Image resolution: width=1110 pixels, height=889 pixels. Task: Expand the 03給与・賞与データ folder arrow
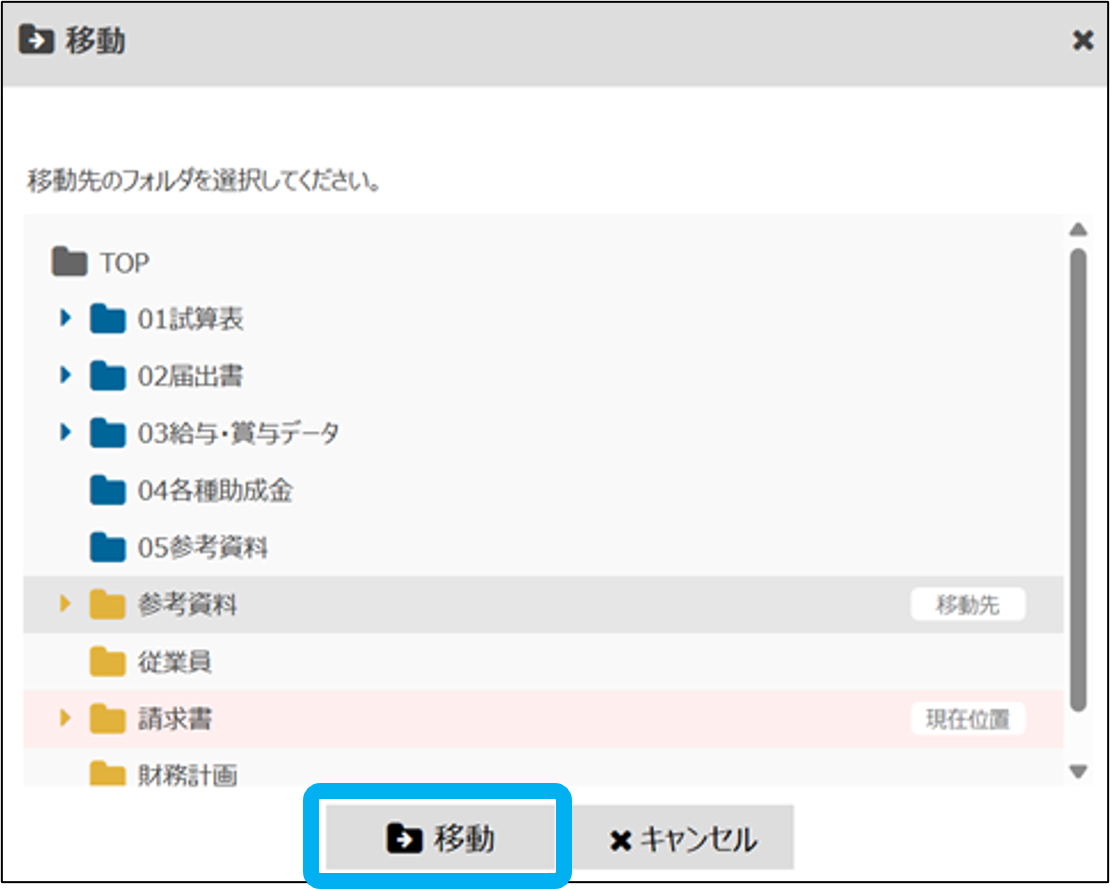(x=66, y=433)
